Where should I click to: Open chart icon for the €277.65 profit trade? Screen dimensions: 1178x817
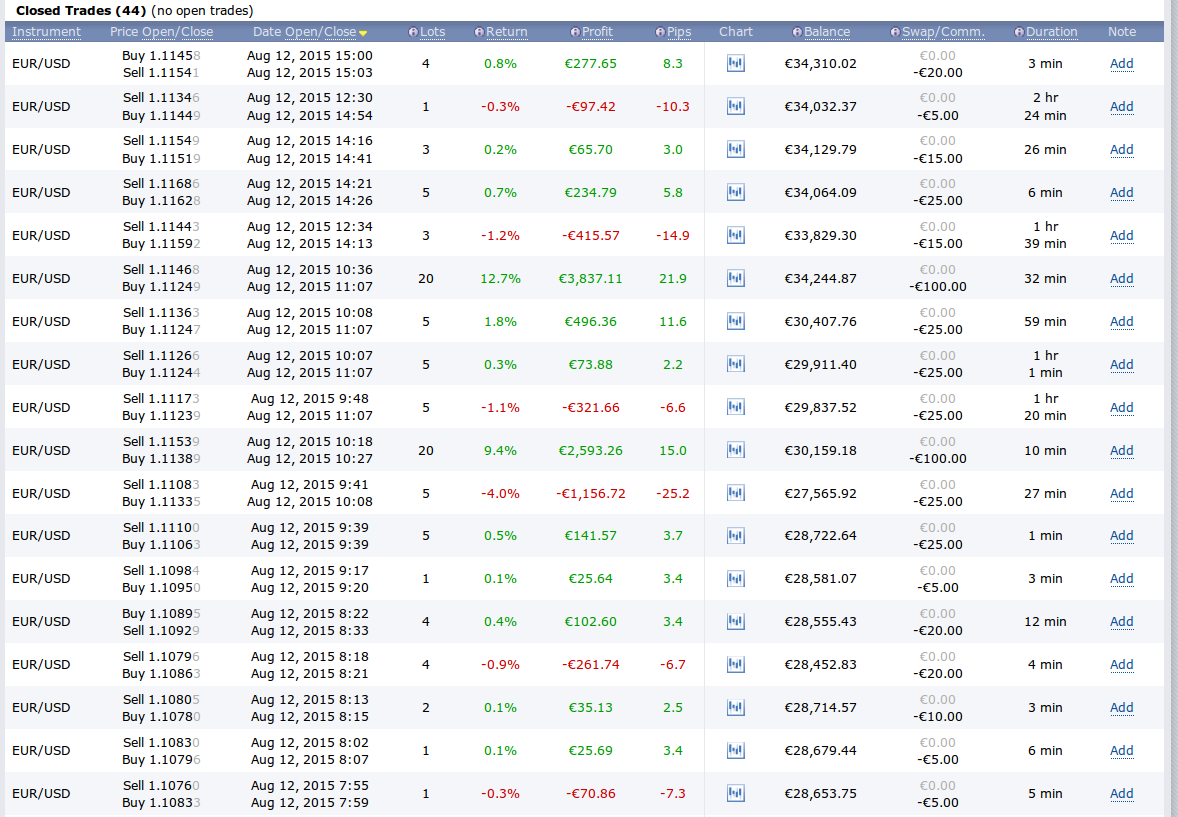point(736,64)
